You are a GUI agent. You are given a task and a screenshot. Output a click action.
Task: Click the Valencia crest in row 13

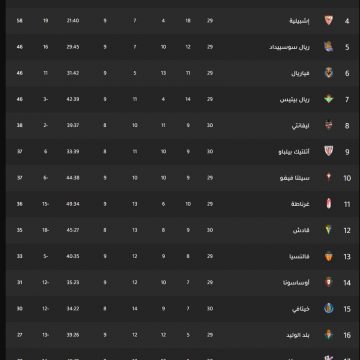point(329,256)
